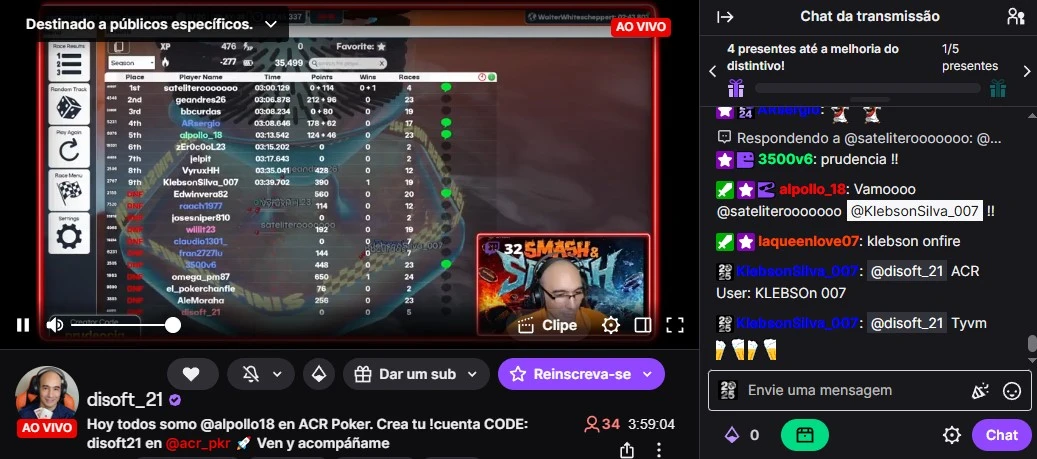Enter fullscreen mode

[x=675, y=325]
